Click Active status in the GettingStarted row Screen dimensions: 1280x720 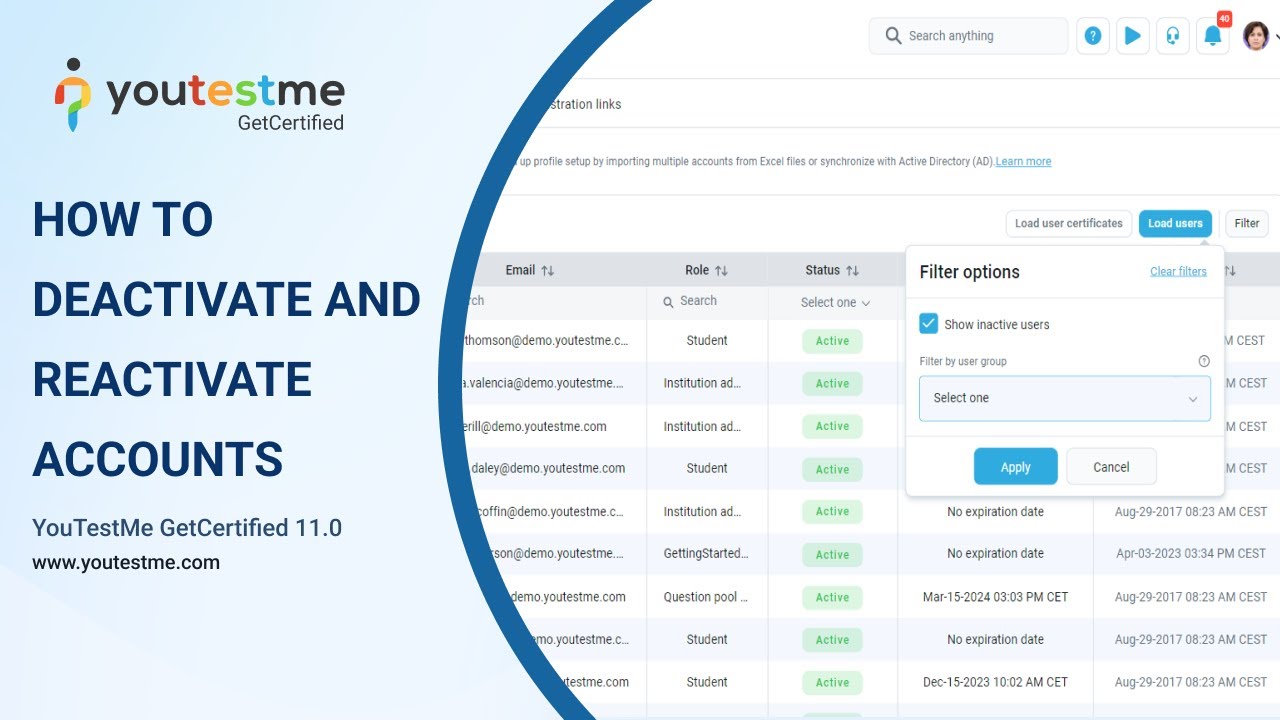click(x=832, y=554)
